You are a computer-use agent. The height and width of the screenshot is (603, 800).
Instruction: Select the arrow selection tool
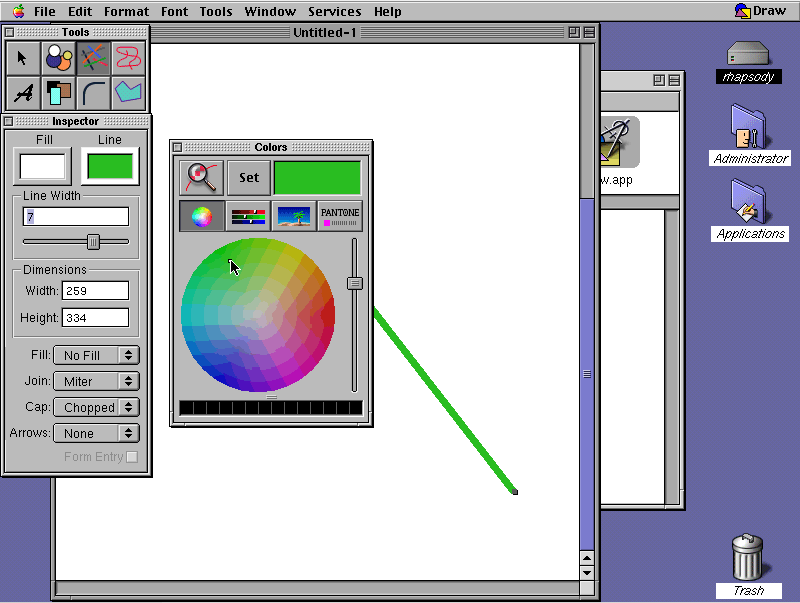[x=23, y=58]
